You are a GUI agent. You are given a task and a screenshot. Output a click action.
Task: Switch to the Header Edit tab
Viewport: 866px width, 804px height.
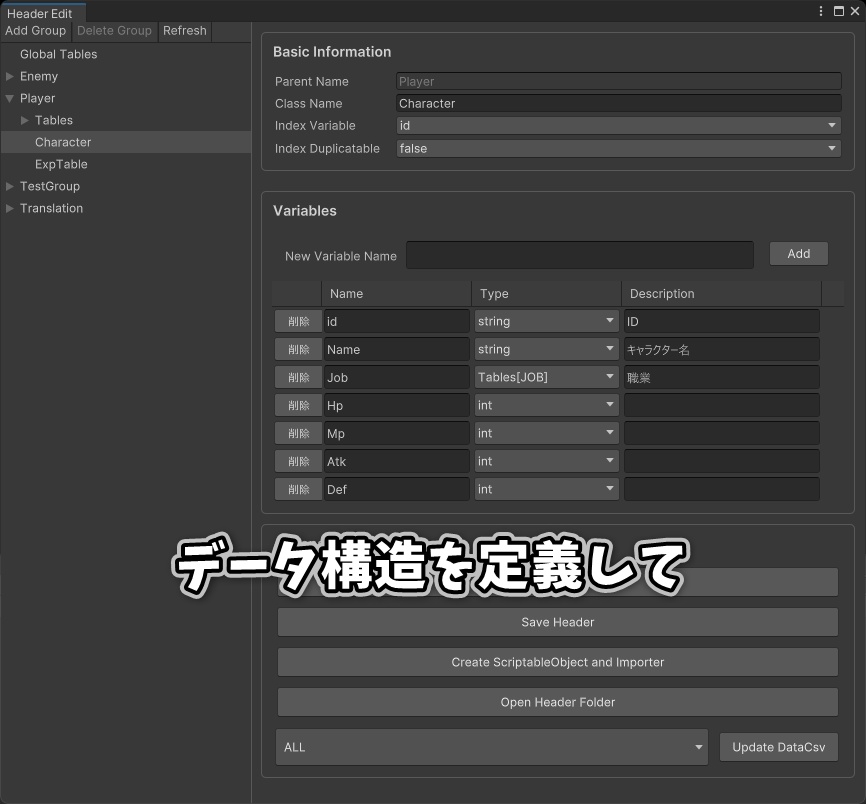[x=41, y=13]
